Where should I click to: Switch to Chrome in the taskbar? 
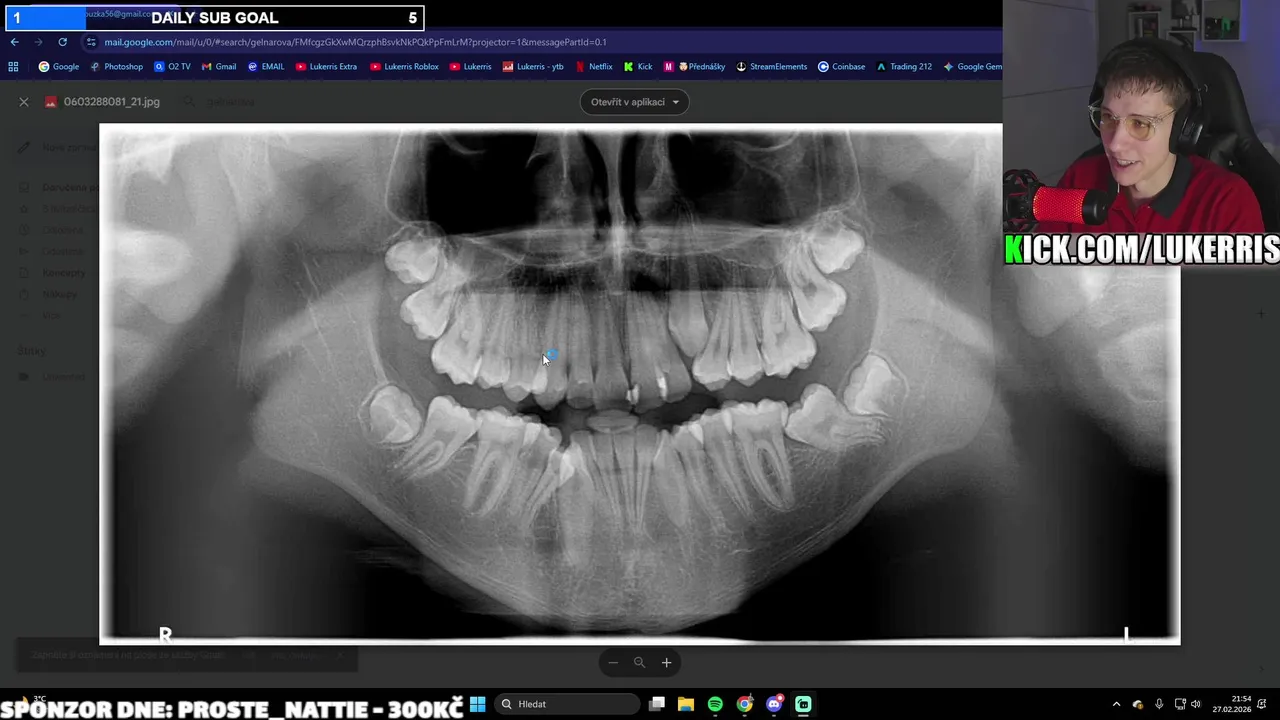pyautogui.click(x=745, y=704)
